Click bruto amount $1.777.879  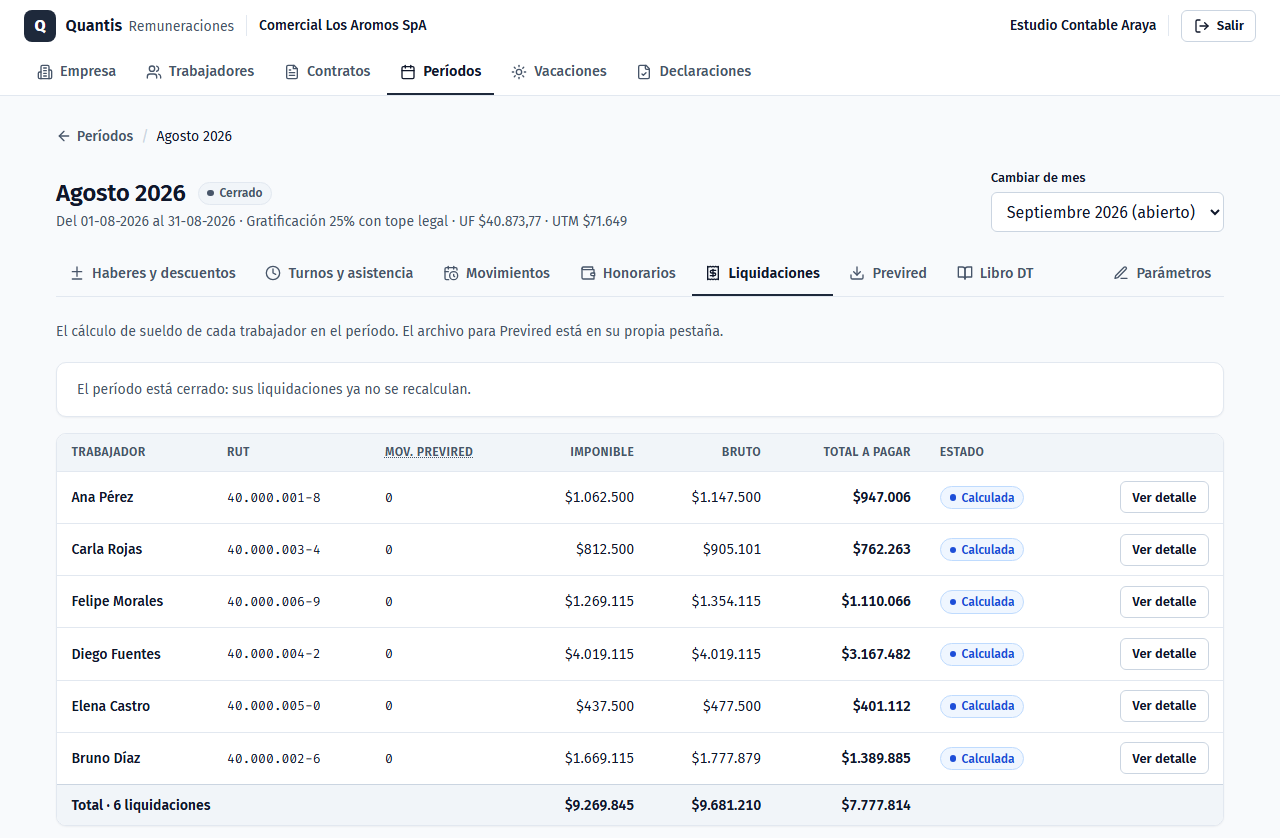click(x=726, y=758)
